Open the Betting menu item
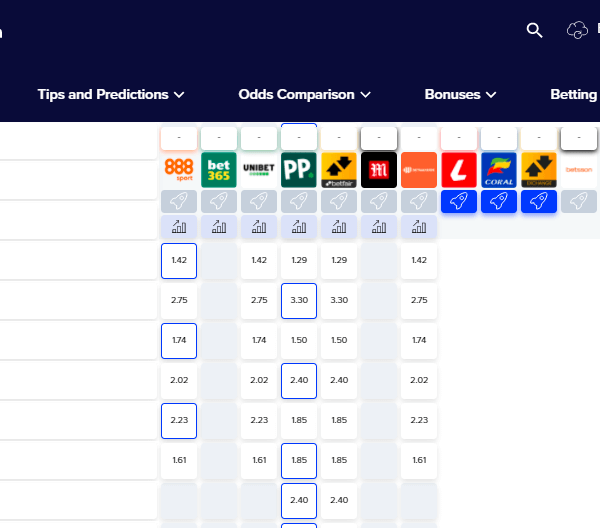 tap(575, 95)
